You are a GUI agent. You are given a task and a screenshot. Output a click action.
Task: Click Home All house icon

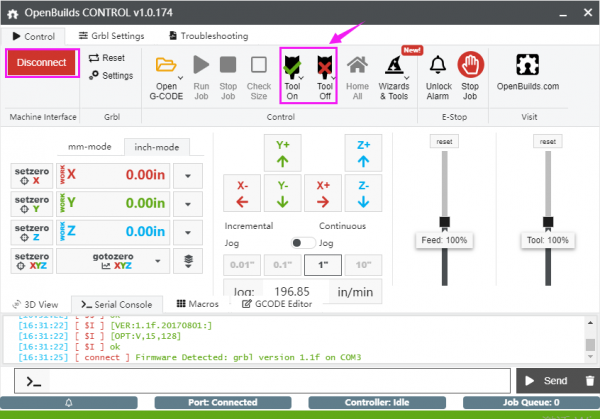tap(357, 65)
